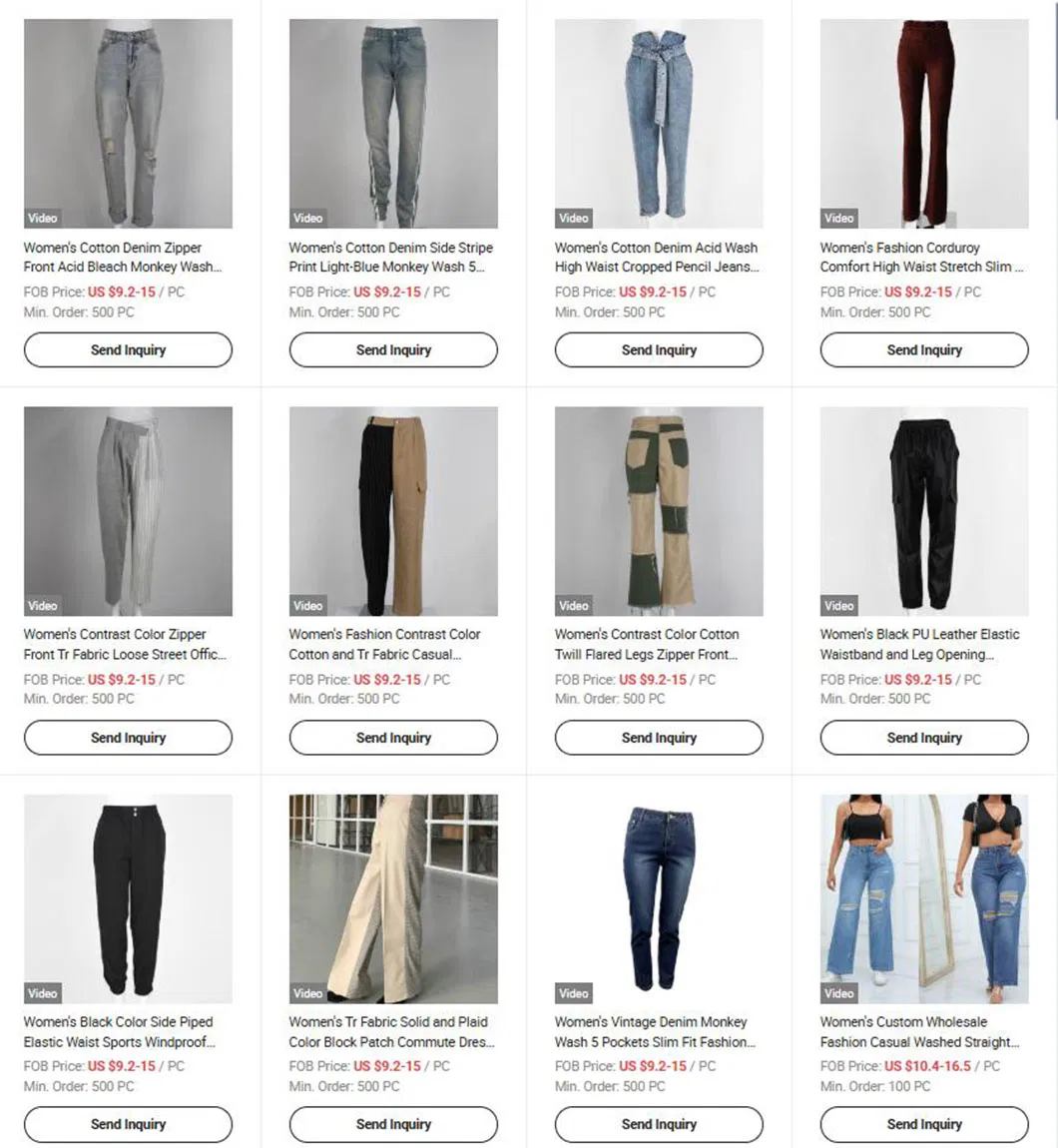Click Video badge on Black PU Leather pants
This screenshot has height=1148, width=1058.
[x=838, y=606]
